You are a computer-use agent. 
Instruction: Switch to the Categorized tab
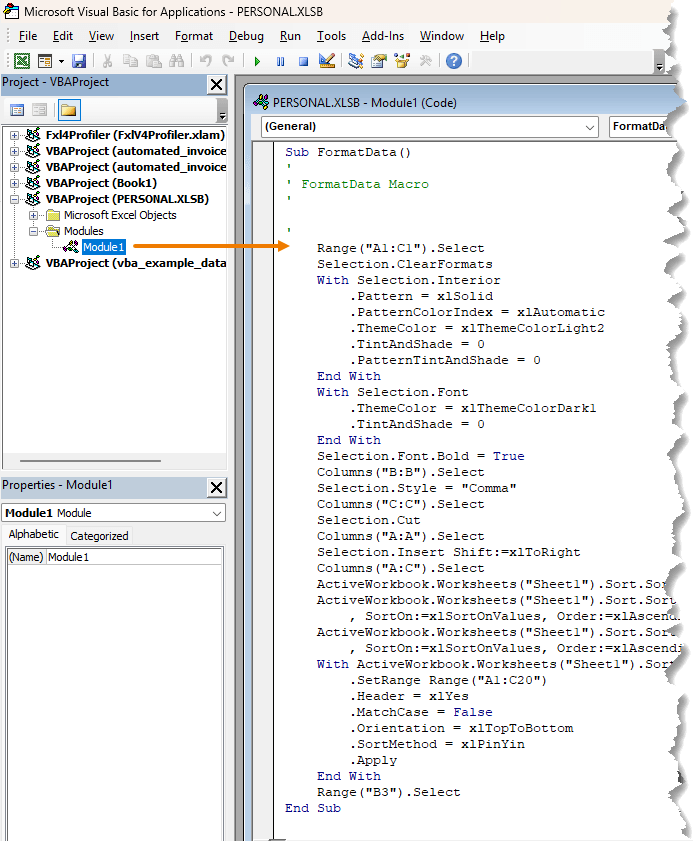[x=99, y=536]
